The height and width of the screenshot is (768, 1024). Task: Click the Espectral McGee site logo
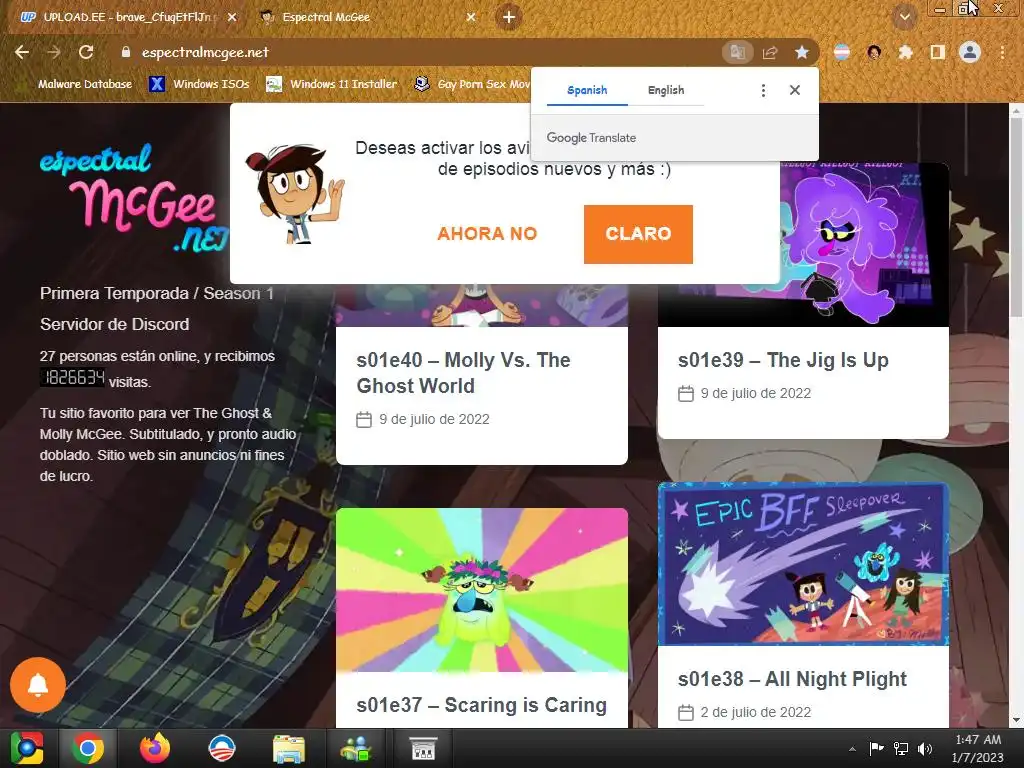[134, 198]
